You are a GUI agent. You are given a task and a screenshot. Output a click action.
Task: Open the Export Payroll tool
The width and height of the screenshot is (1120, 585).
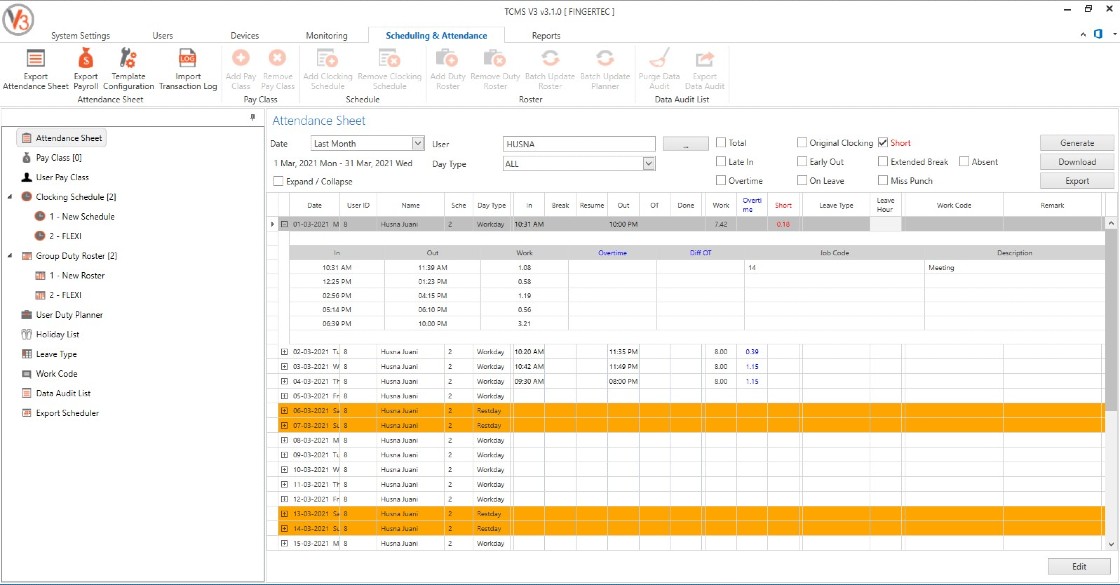click(x=86, y=59)
